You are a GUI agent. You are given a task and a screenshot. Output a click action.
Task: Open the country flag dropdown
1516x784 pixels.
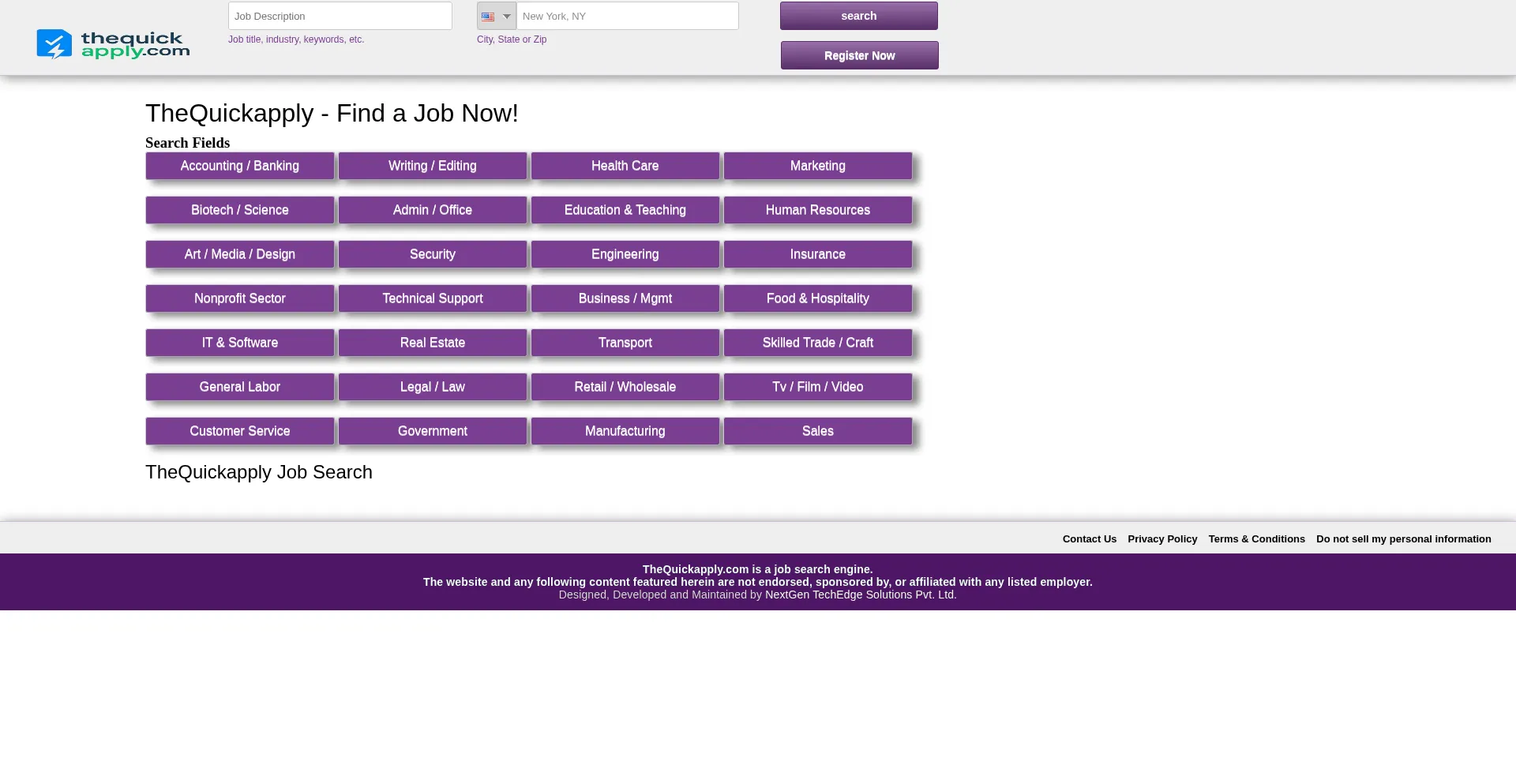pos(496,17)
